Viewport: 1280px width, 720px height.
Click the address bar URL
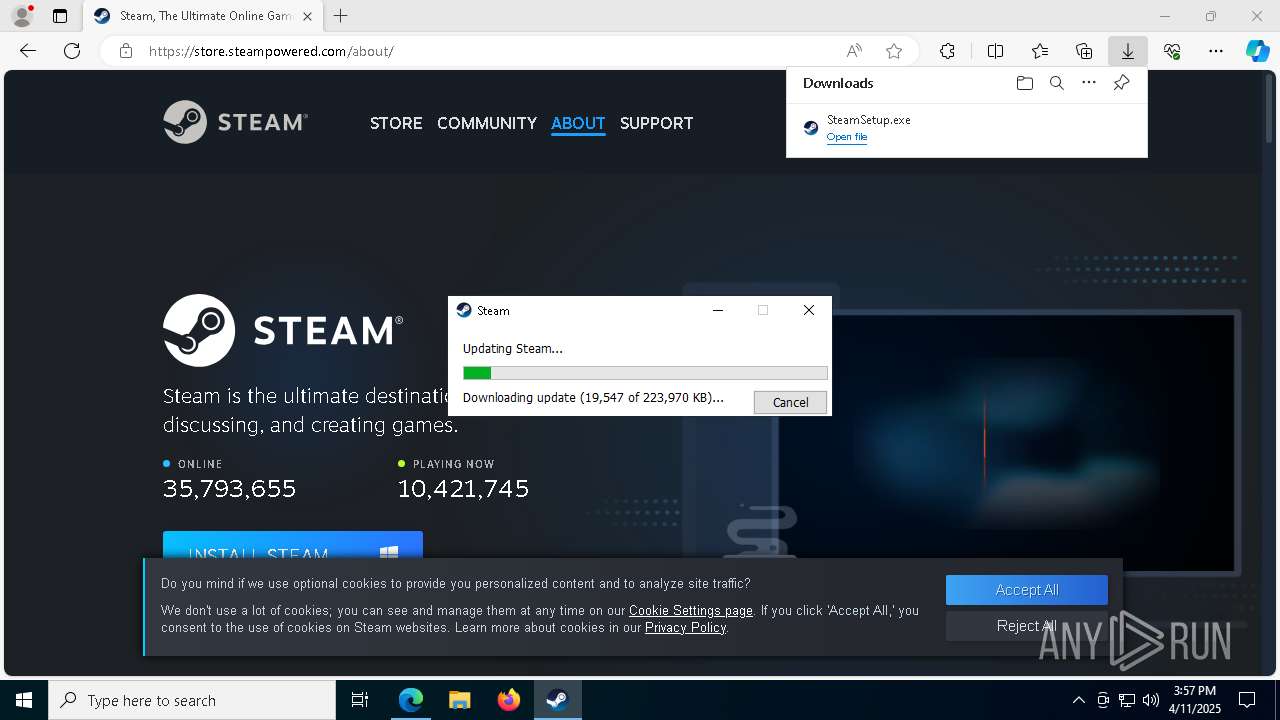pyautogui.click(x=271, y=51)
